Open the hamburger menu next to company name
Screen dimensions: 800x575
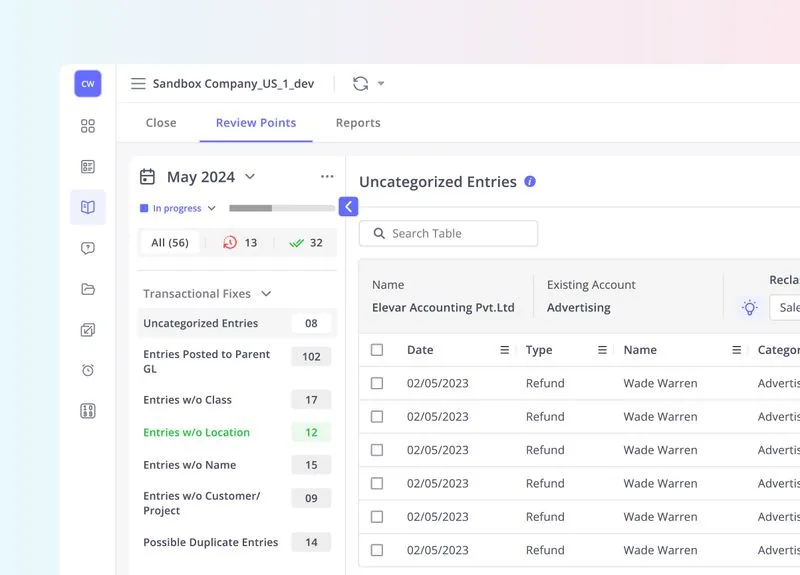click(138, 84)
